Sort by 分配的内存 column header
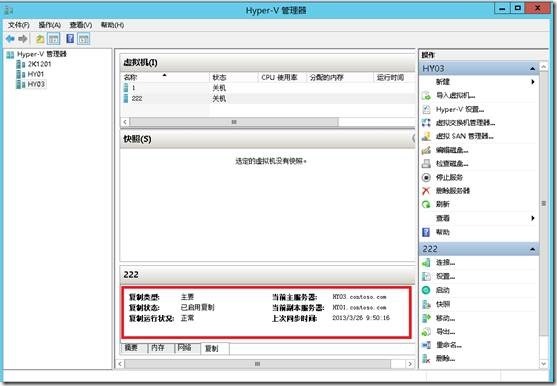 pyautogui.click(x=340, y=77)
